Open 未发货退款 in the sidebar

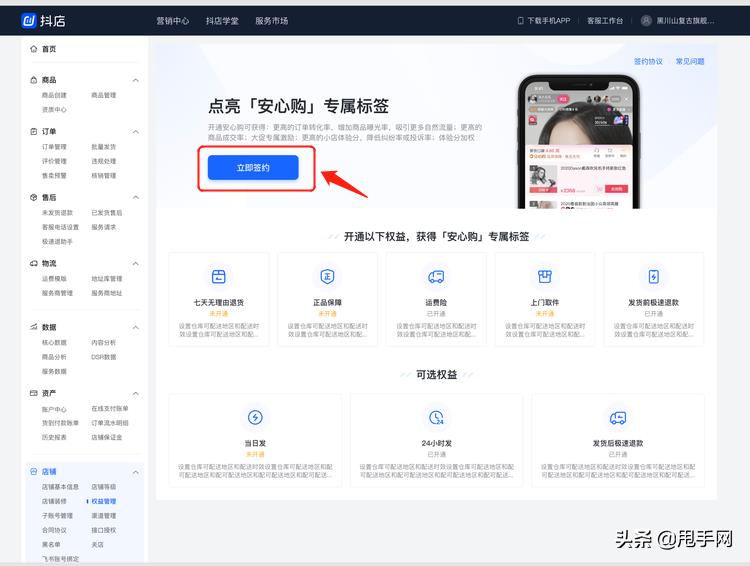(x=57, y=212)
